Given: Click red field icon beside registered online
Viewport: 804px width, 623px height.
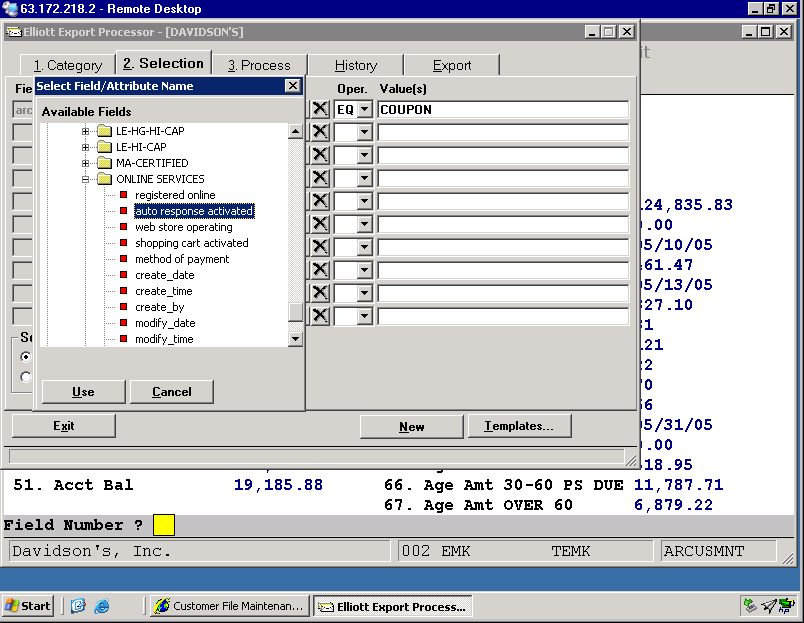Looking at the screenshot, I should tap(124, 195).
